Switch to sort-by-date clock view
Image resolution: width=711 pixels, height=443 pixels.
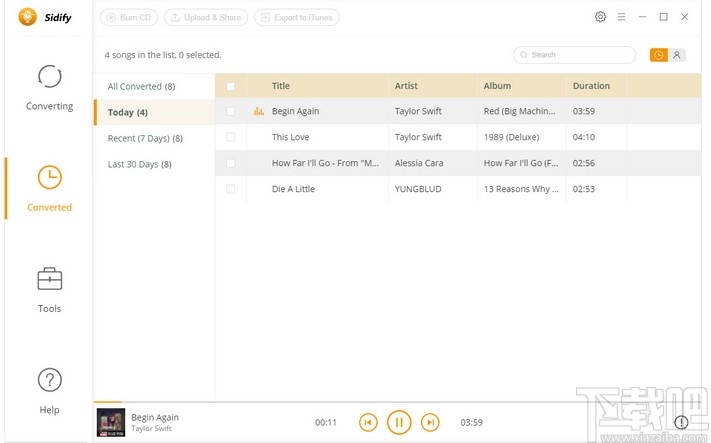click(x=659, y=55)
